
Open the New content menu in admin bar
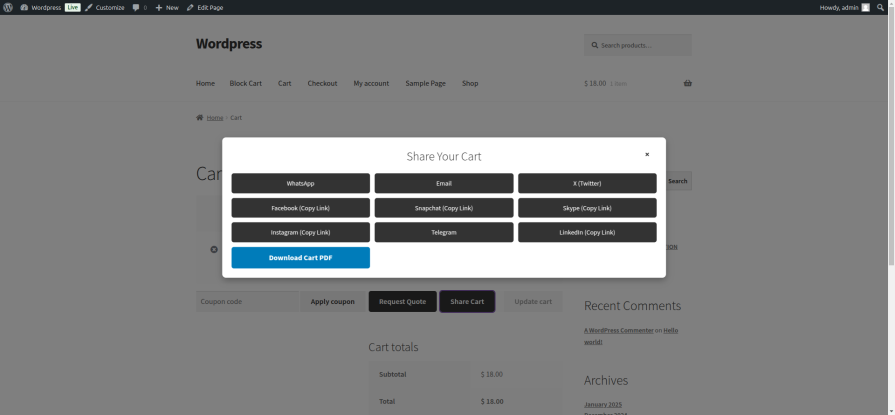167,7
